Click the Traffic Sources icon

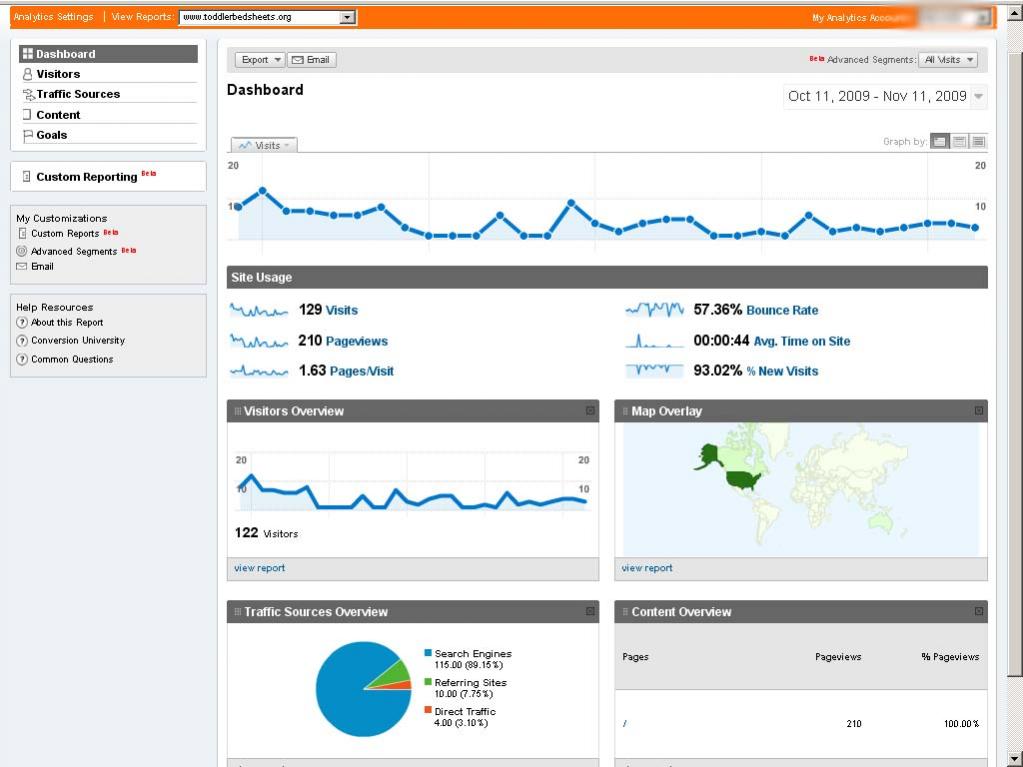[28, 94]
